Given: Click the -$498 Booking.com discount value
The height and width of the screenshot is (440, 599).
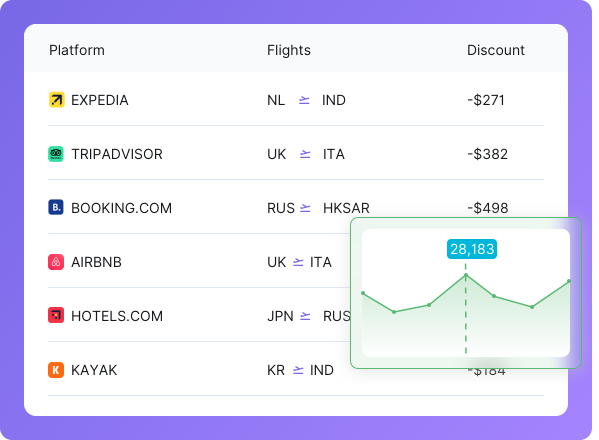Looking at the screenshot, I should [x=488, y=208].
